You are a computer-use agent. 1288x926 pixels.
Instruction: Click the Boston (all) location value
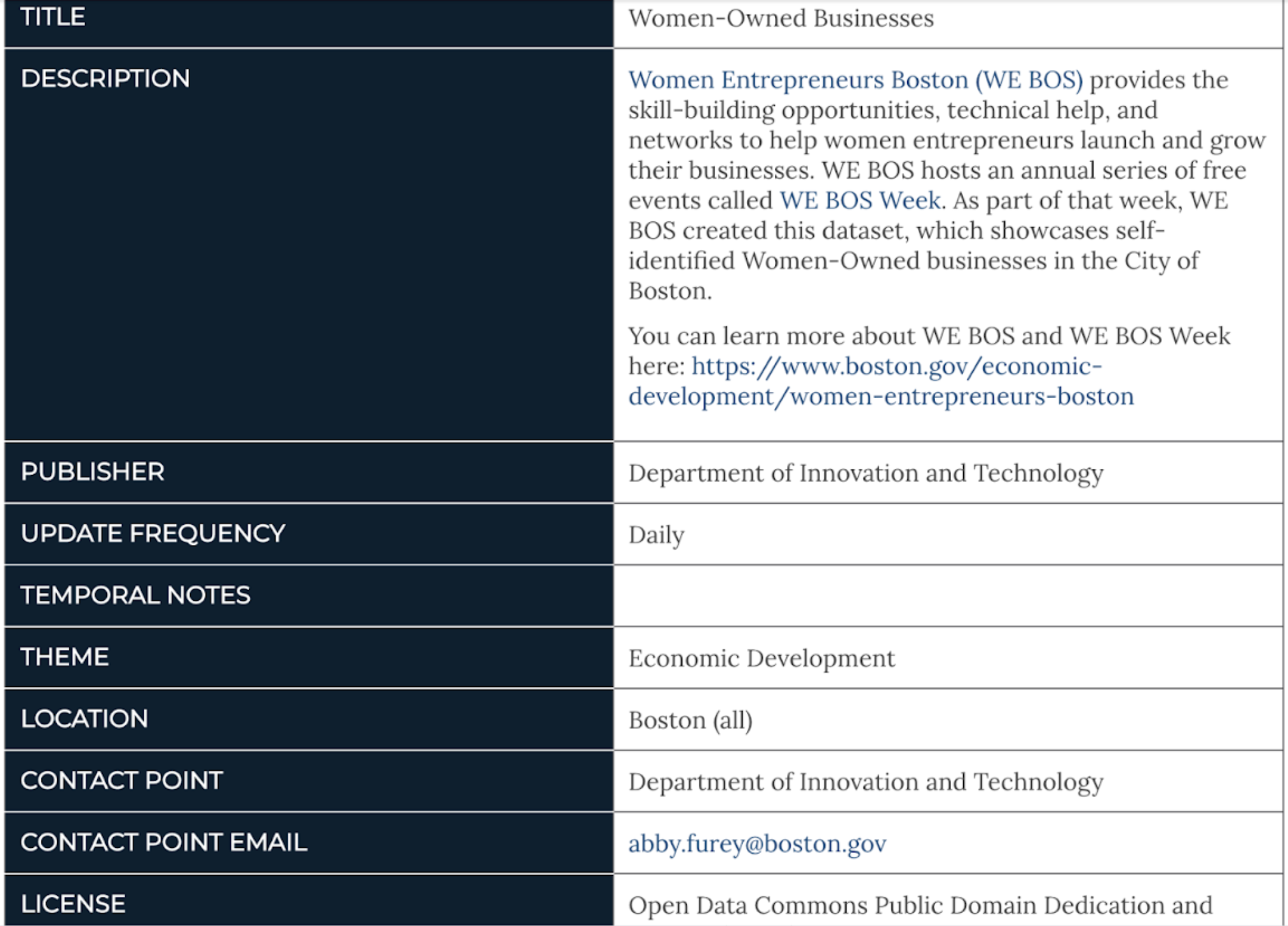point(690,720)
